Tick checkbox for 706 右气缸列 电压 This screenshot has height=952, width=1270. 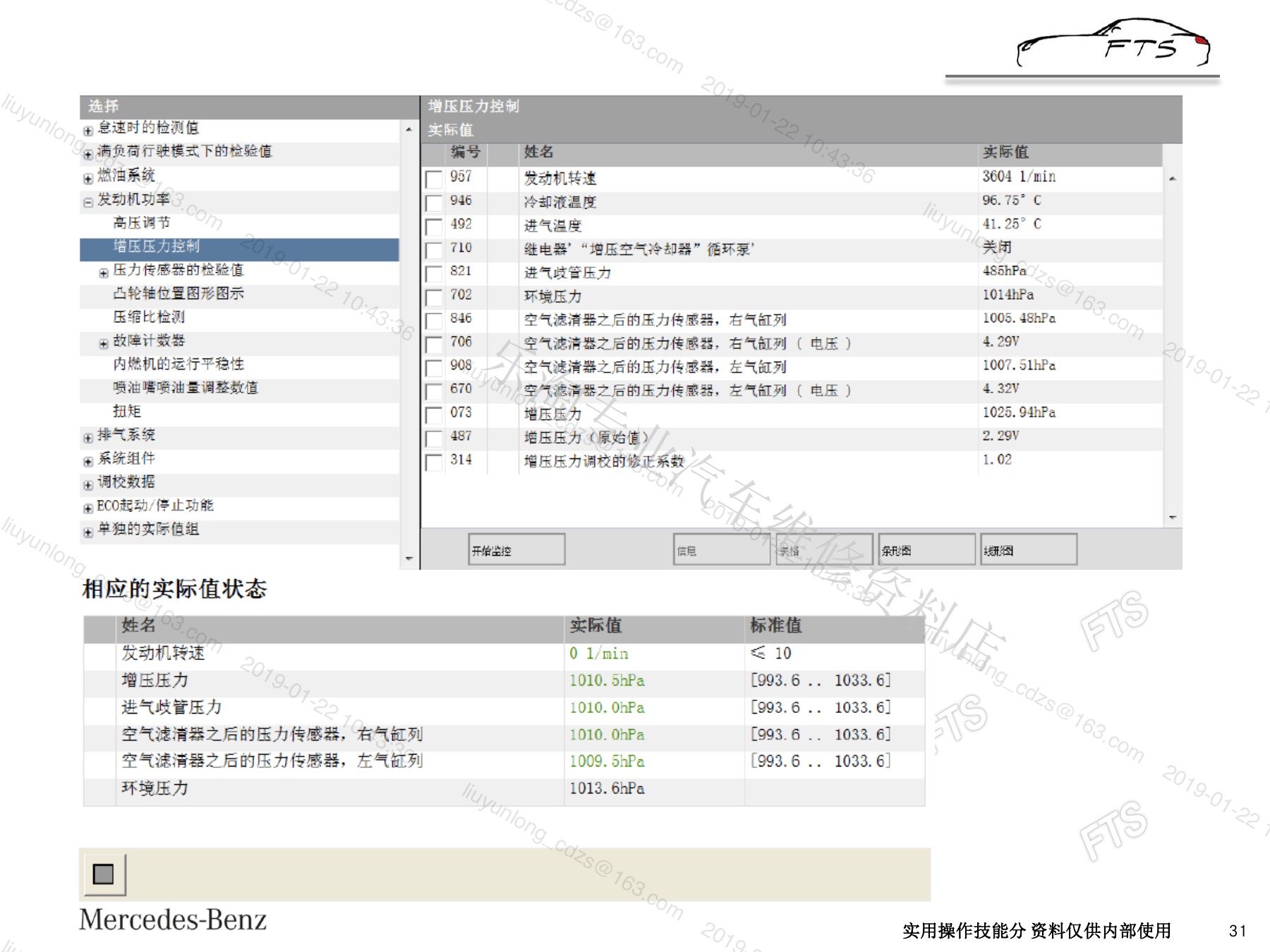pos(434,344)
